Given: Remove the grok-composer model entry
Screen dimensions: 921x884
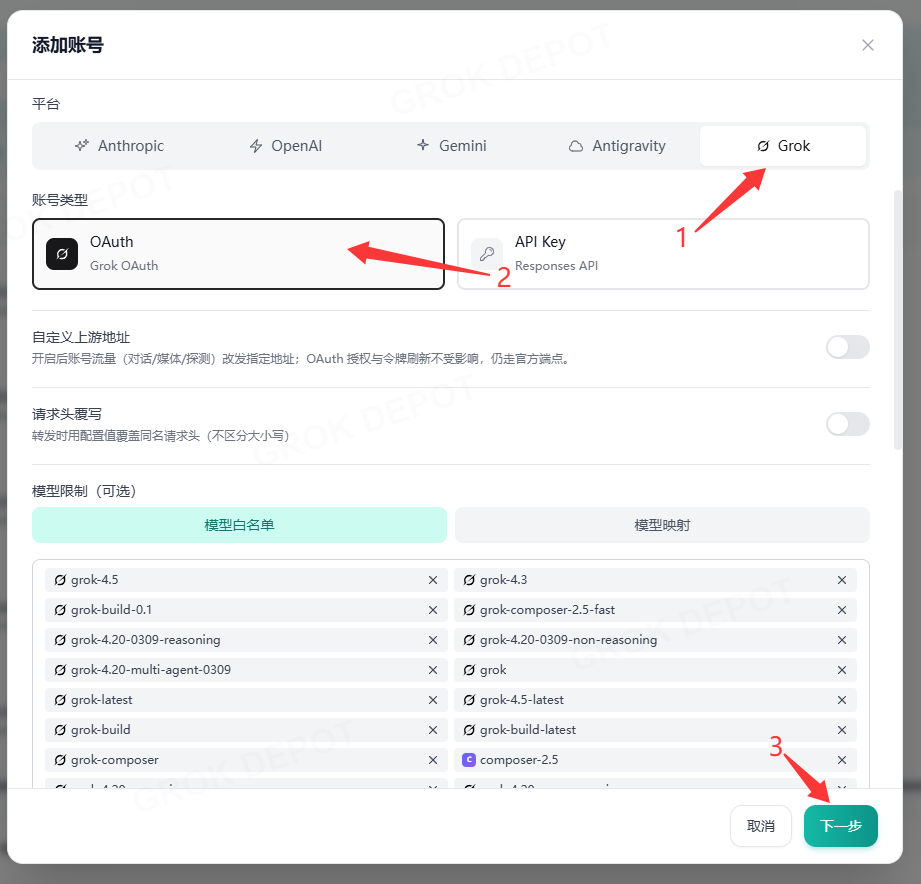Looking at the screenshot, I should coord(433,759).
